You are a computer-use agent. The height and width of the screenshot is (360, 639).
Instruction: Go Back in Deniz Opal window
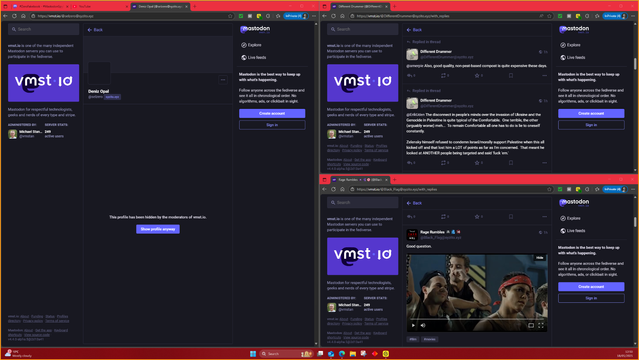click(95, 30)
